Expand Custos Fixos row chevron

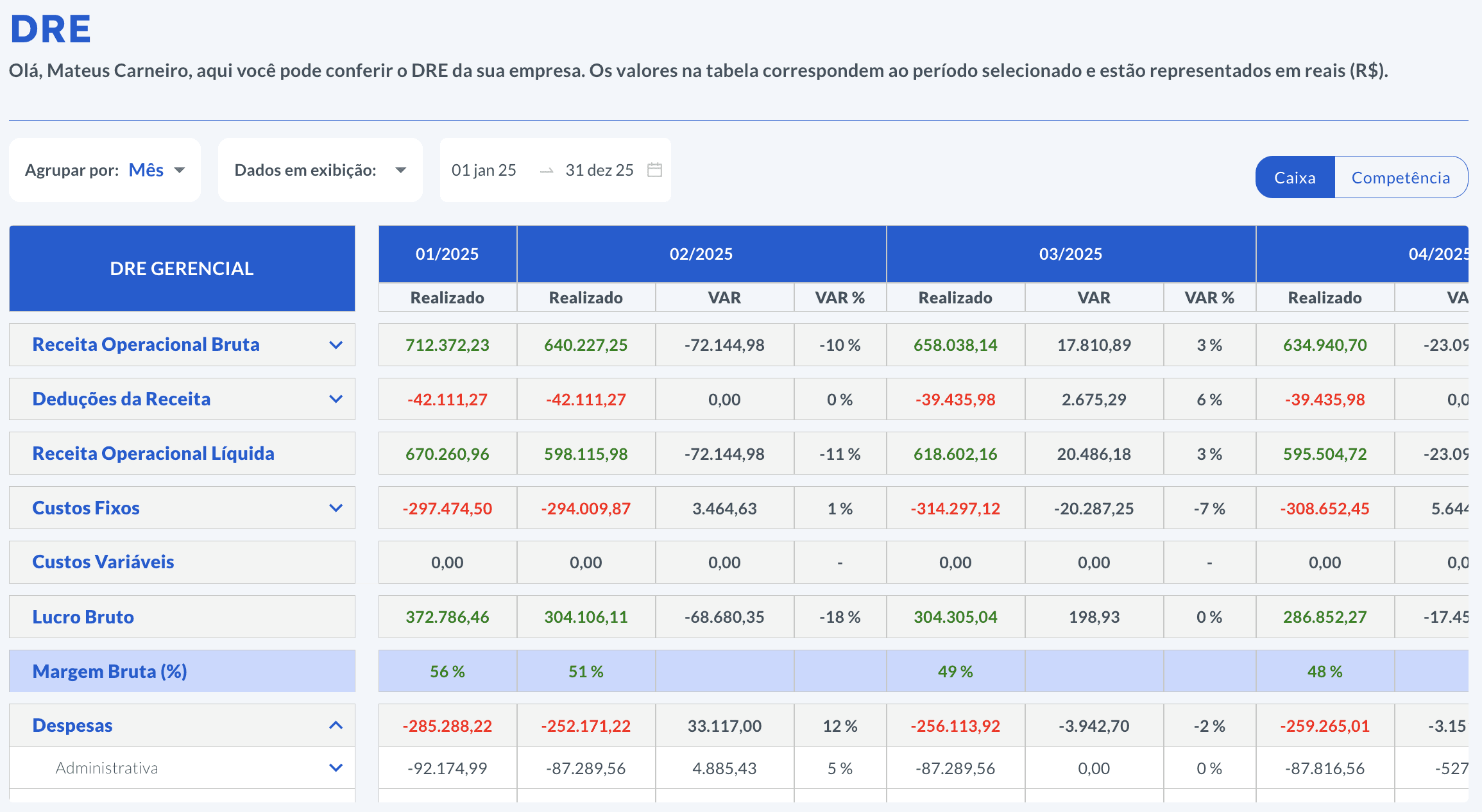click(x=336, y=508)
